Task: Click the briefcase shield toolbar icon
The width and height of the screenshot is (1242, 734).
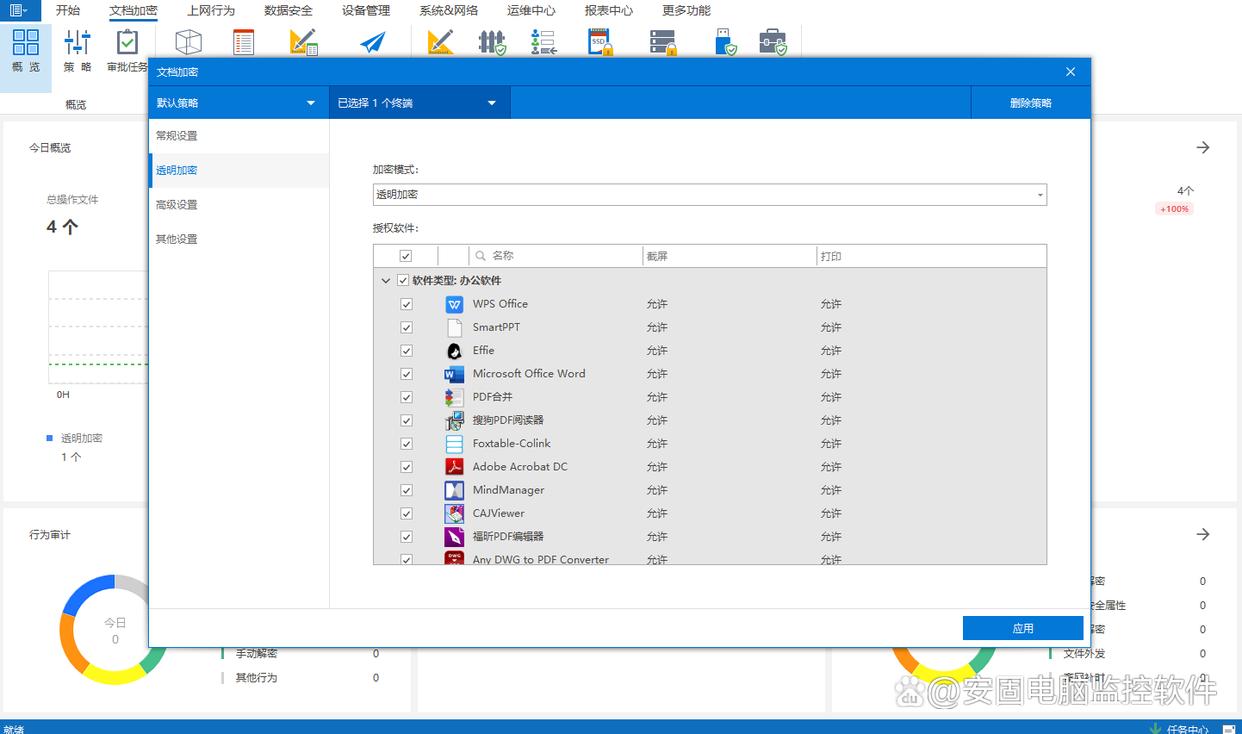Action: (772, 42)
